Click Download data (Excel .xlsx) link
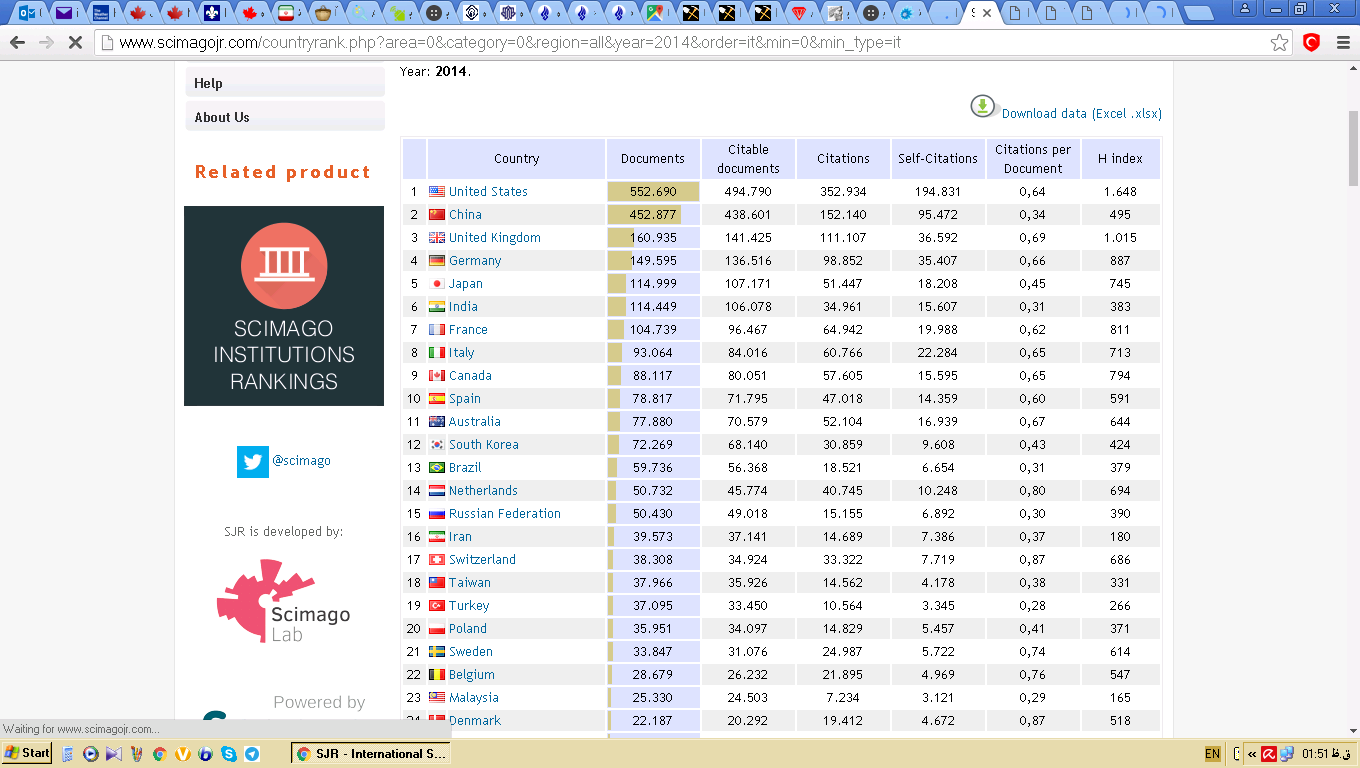1360x768 pixels. (x=1081, y=114)
